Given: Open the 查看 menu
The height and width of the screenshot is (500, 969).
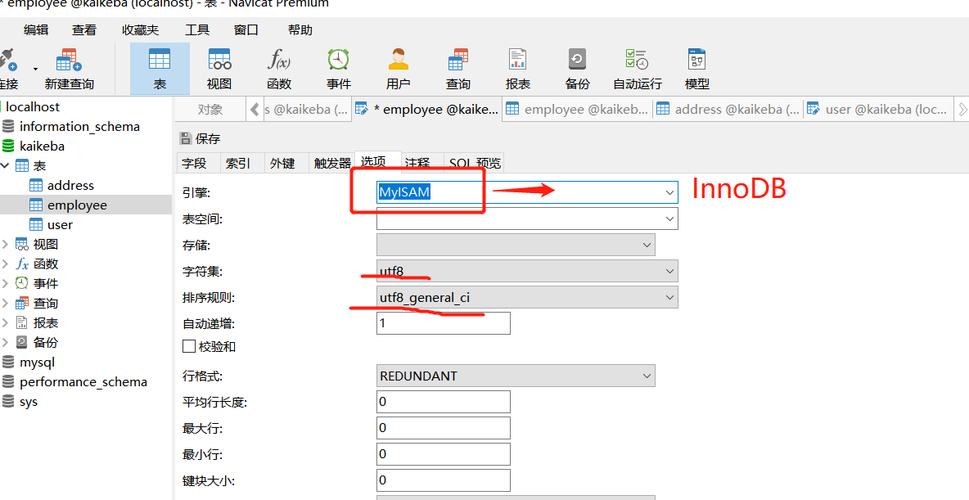Looking at the screenshot, I should coord(84,30).
